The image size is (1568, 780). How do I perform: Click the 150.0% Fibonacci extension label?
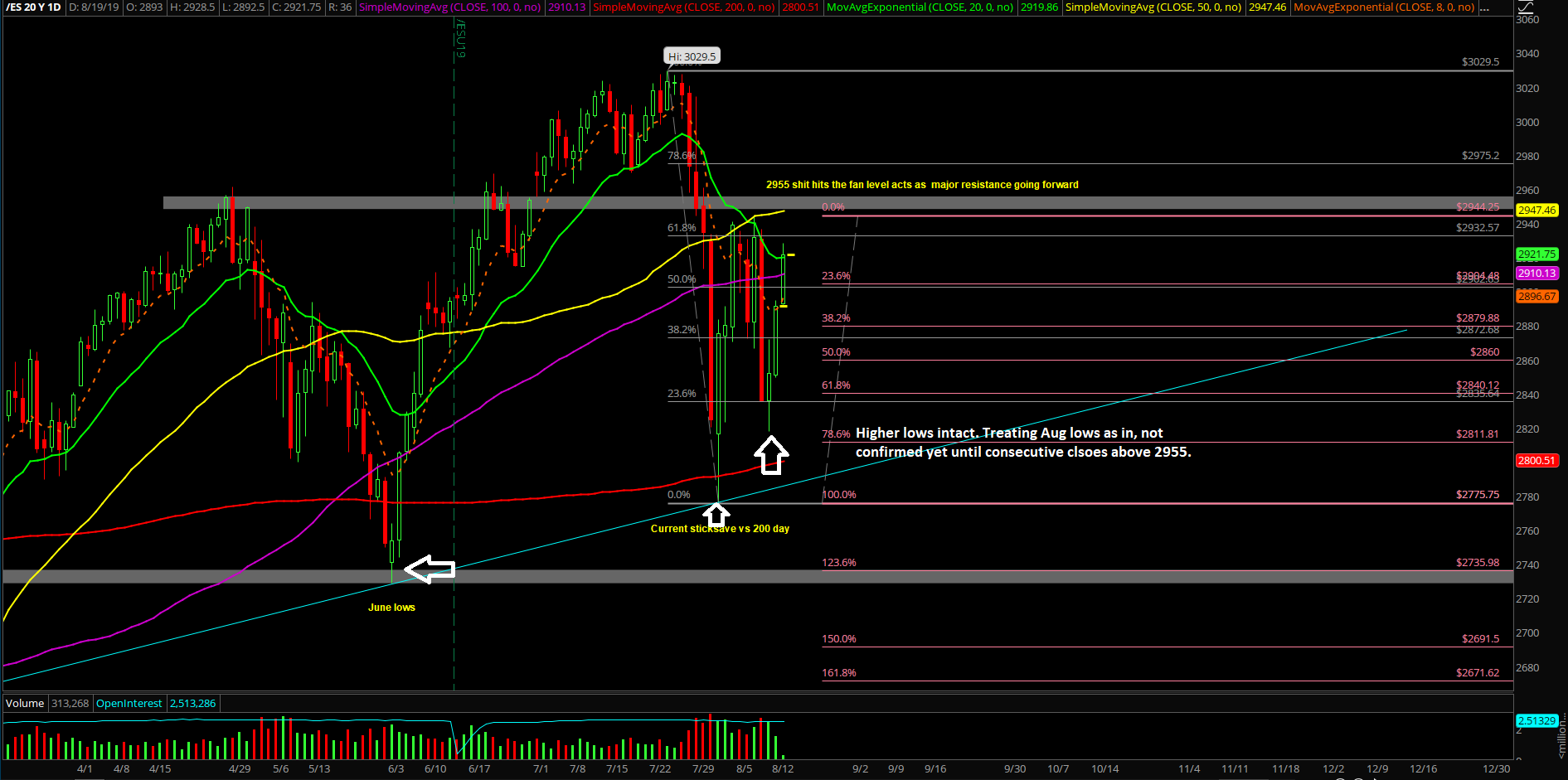coord(839,639)
